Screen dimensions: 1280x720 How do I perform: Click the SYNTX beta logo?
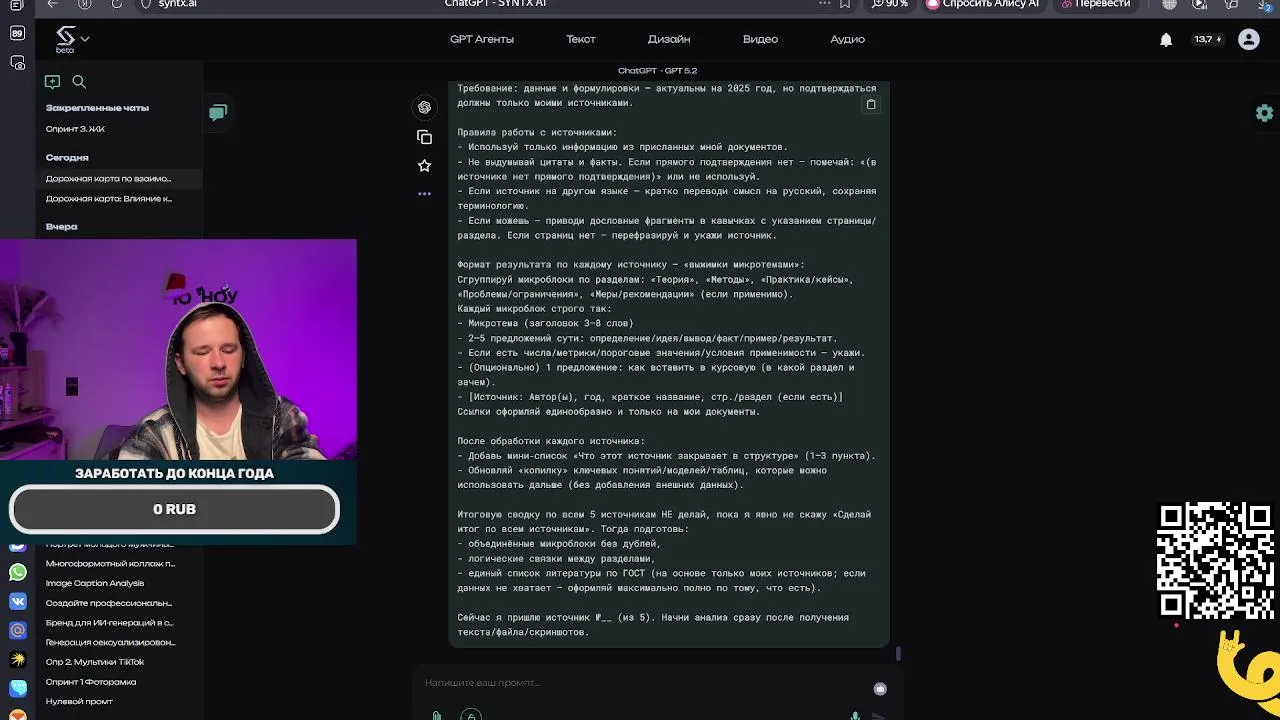pos(65,39)
